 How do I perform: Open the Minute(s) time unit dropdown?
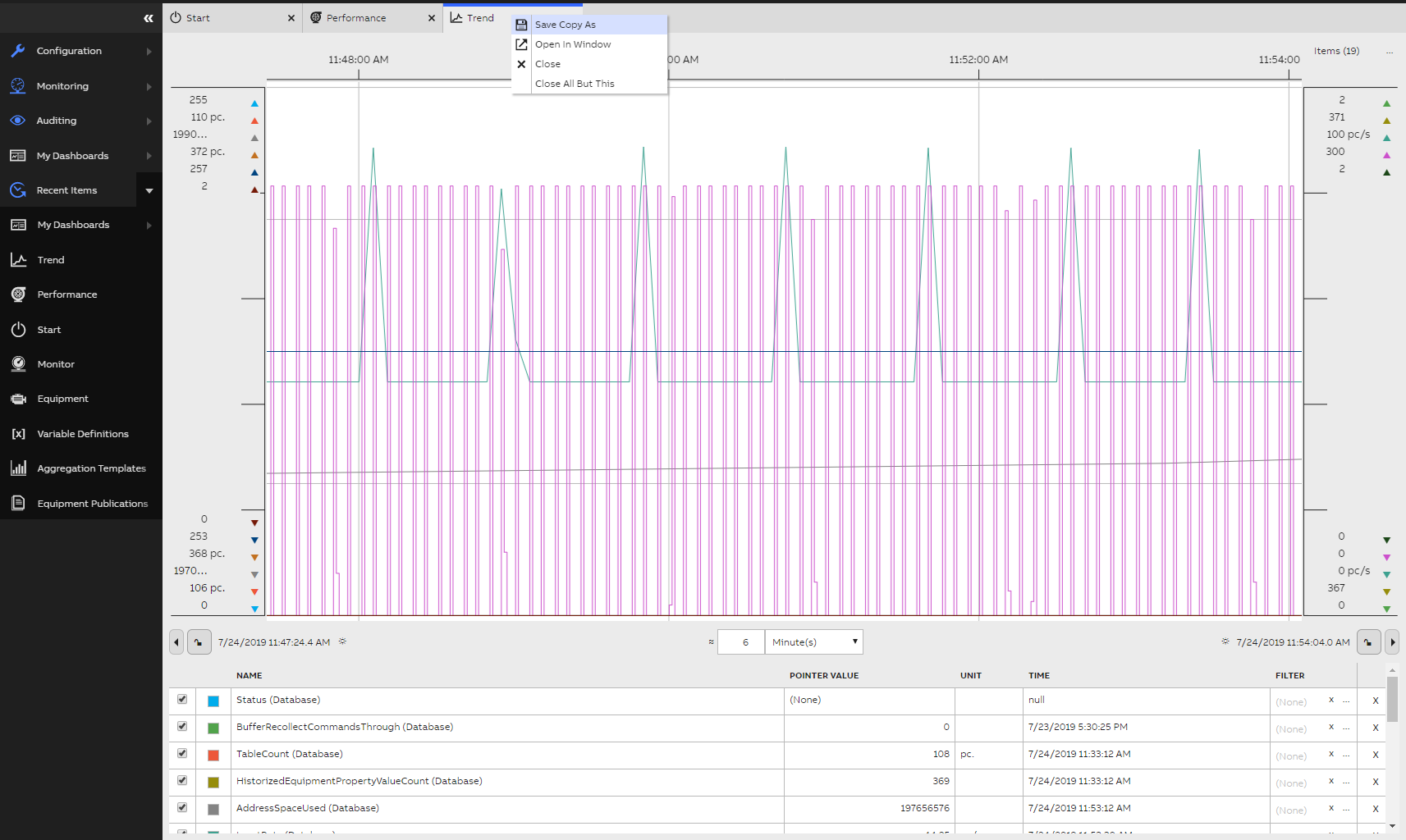click(813, 642)
